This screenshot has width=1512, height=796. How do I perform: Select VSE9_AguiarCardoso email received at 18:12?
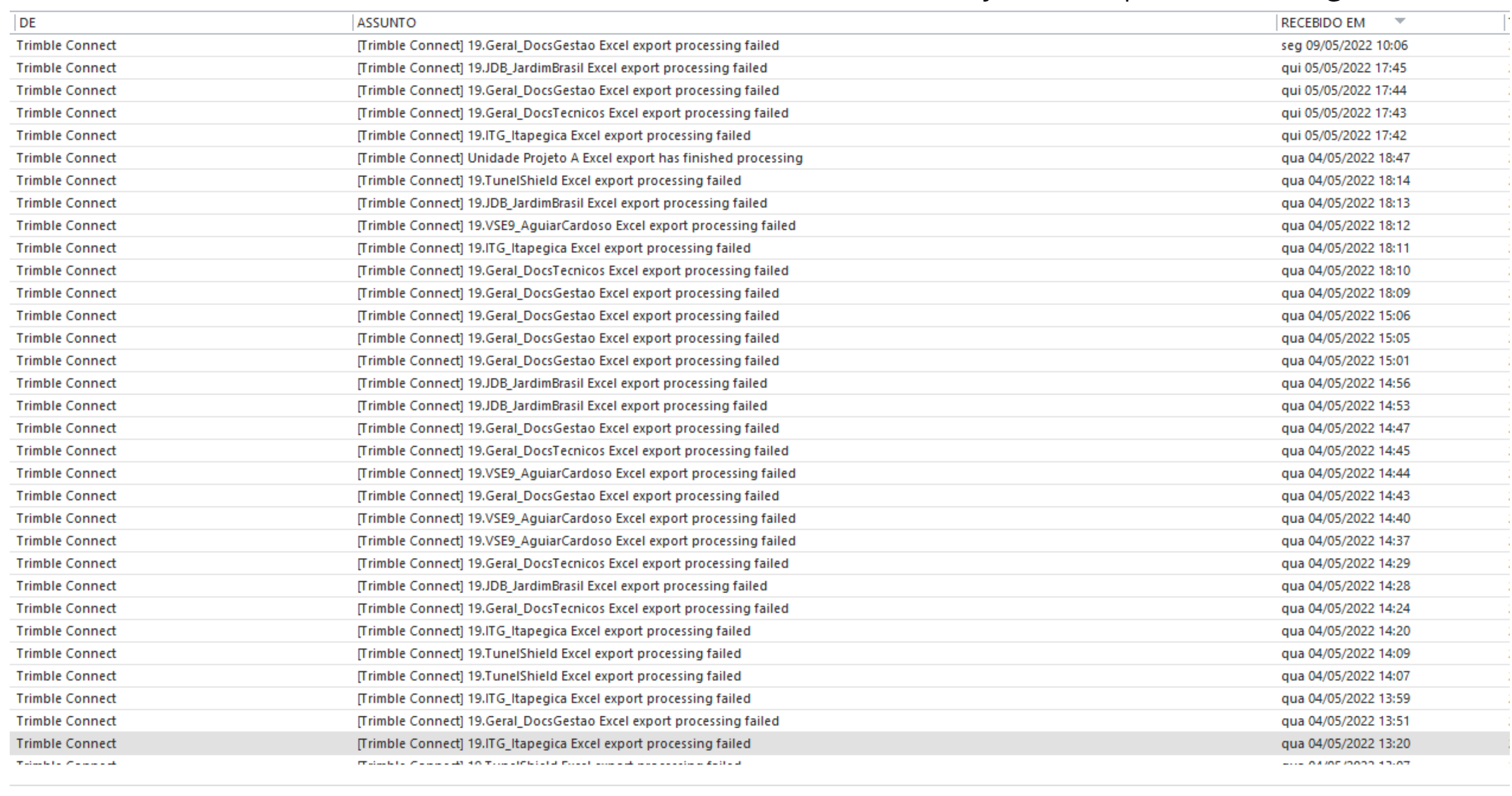point(759,226)
